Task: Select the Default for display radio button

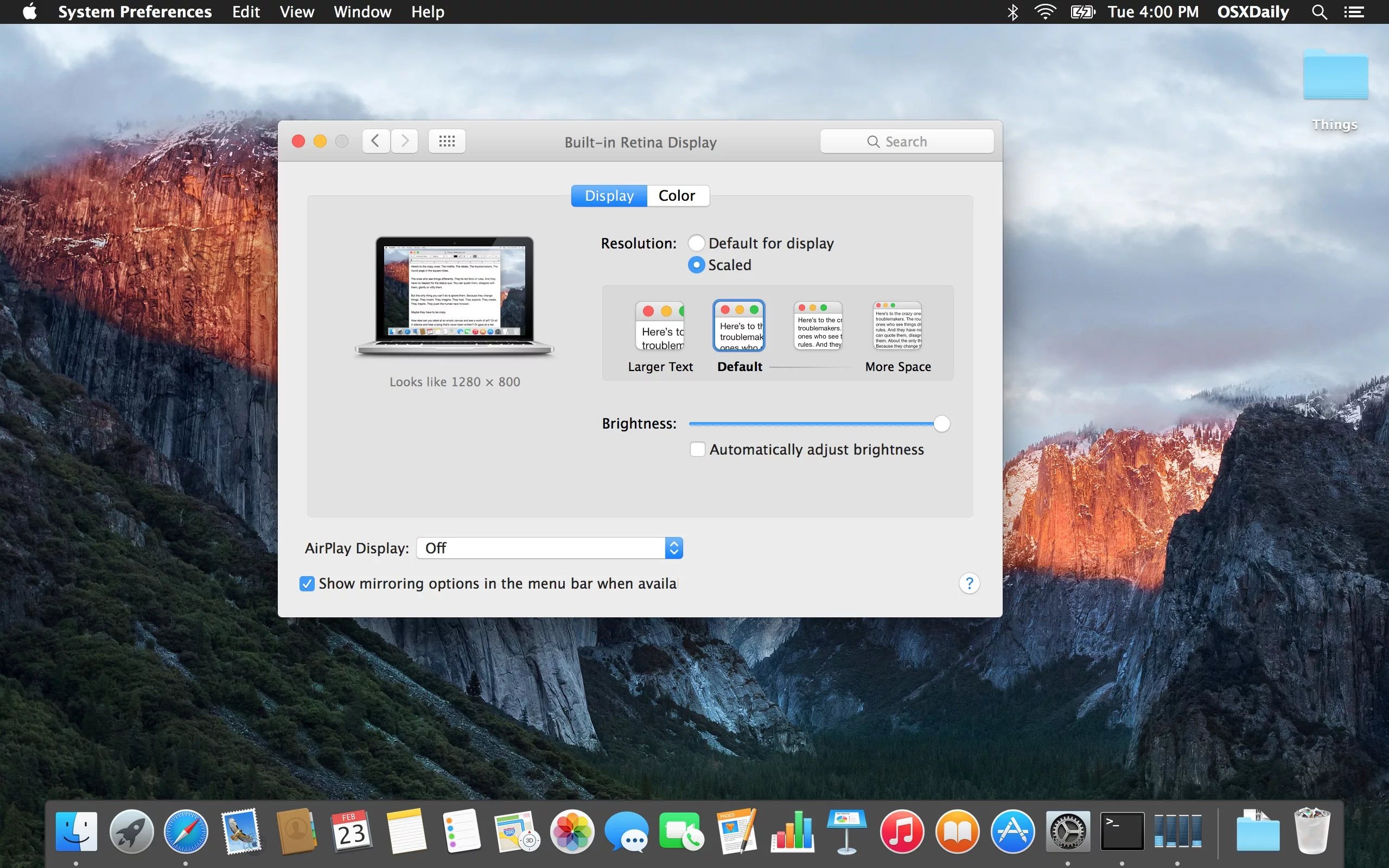Action: tap(696, 244)
